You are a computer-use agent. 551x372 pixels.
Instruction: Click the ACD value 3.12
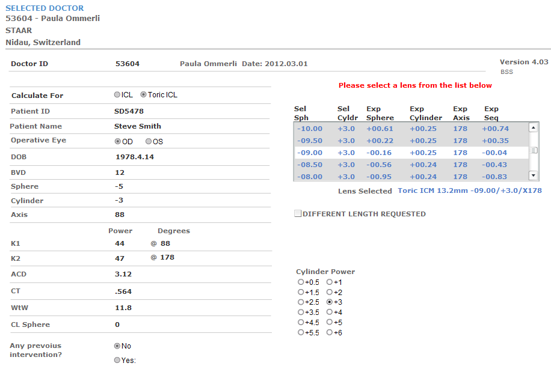point(123,274)
